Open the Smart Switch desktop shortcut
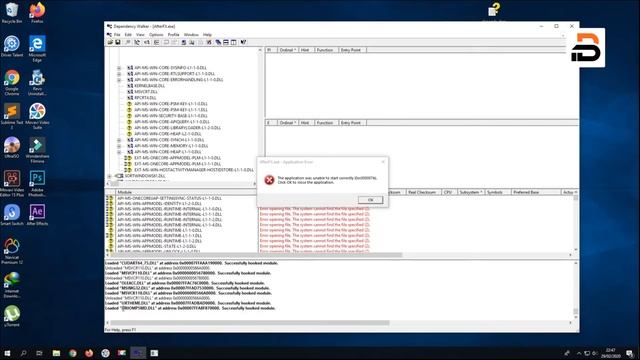 coord(12,215)
